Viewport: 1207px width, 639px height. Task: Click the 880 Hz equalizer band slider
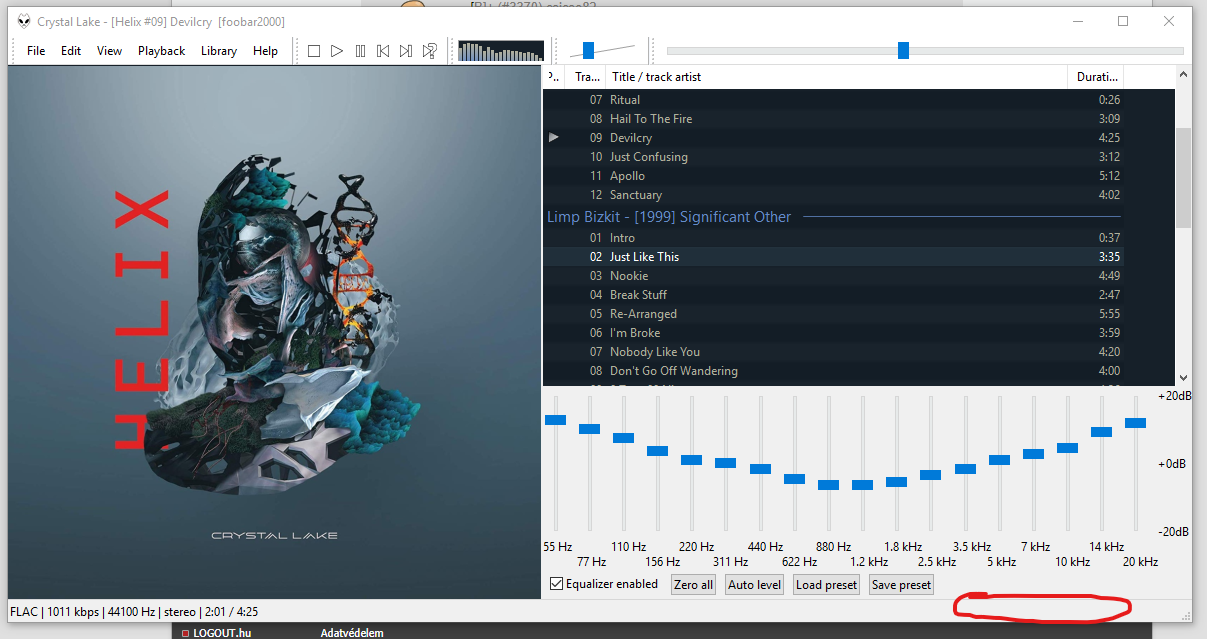coord(828,484)
